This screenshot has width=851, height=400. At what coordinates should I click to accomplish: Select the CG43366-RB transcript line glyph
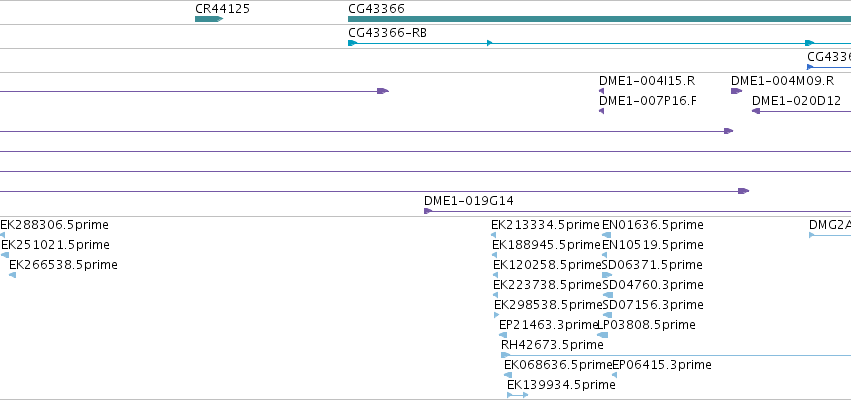tap(600, 43)
